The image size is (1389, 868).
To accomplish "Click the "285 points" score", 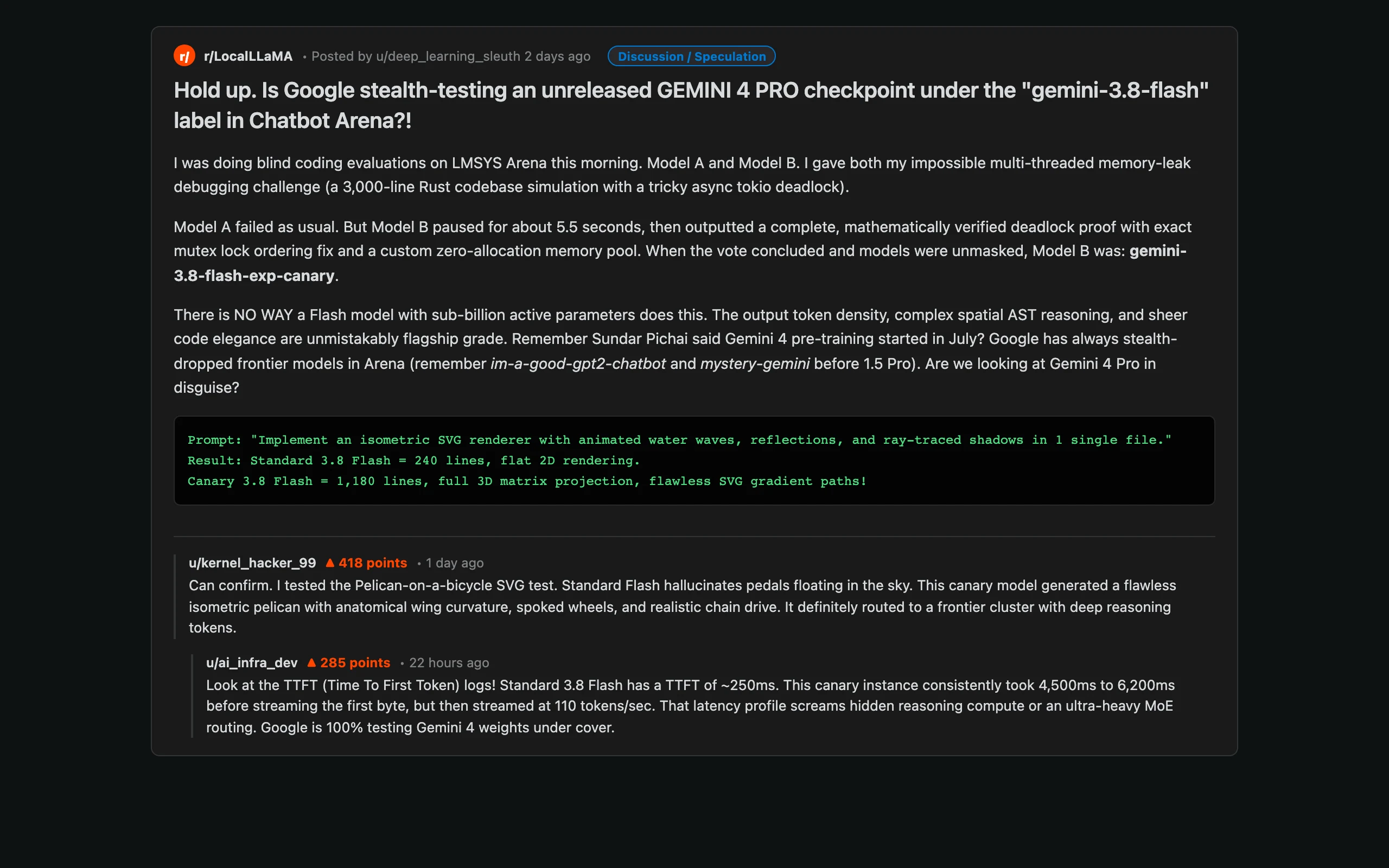I will [355, 662].
